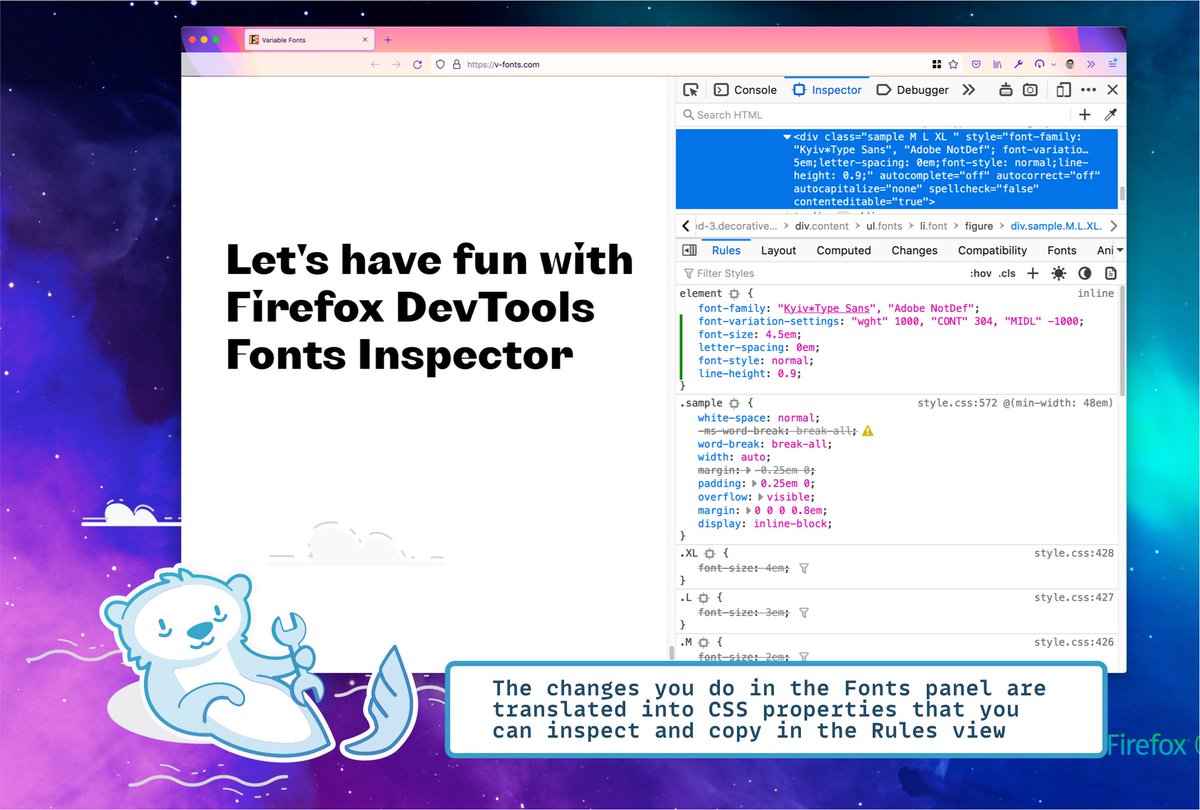Simulate light color scheme with sun icon

pos(1059,273)
